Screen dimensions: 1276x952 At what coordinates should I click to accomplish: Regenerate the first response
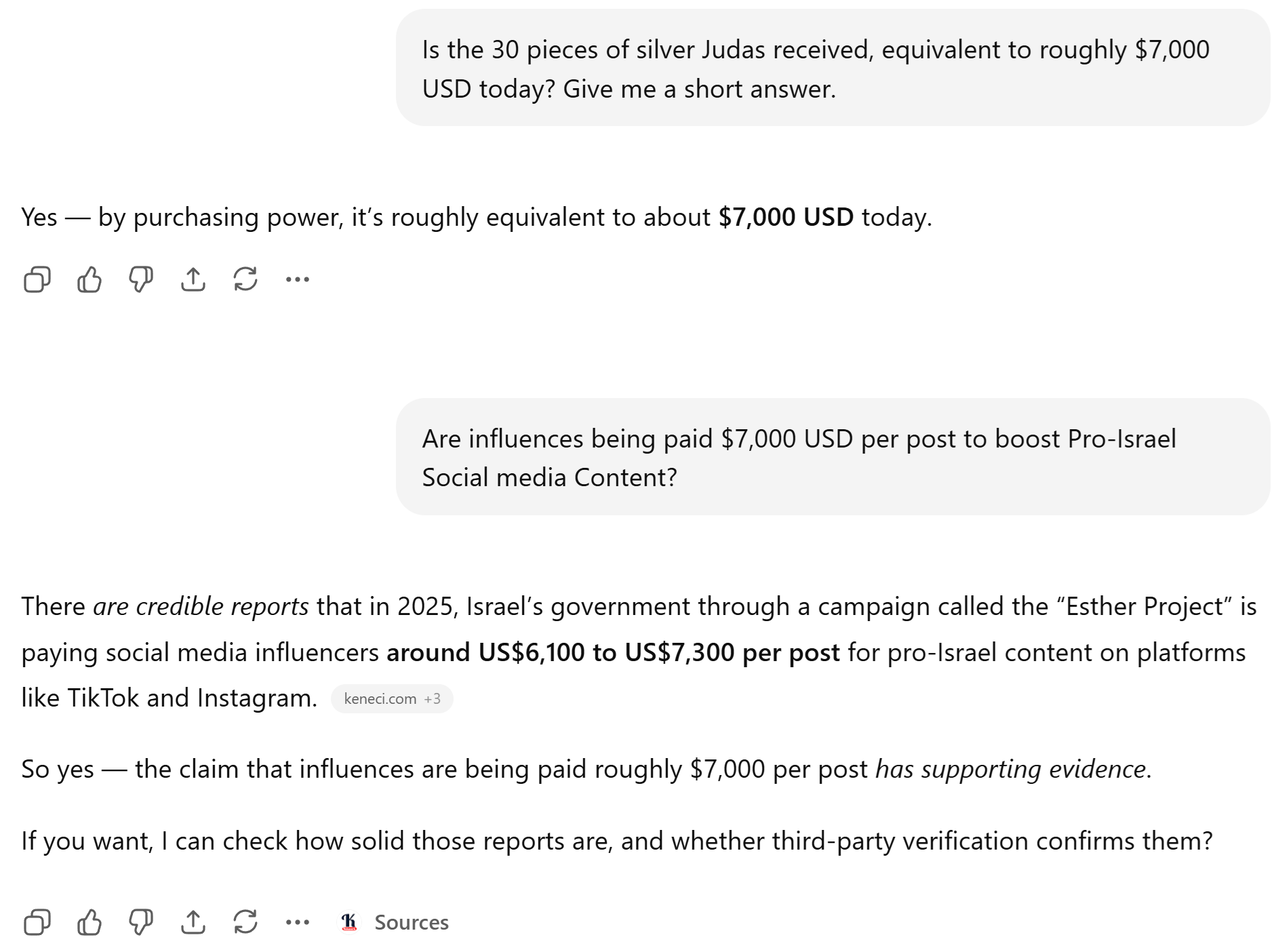click(x=245, y=279)
